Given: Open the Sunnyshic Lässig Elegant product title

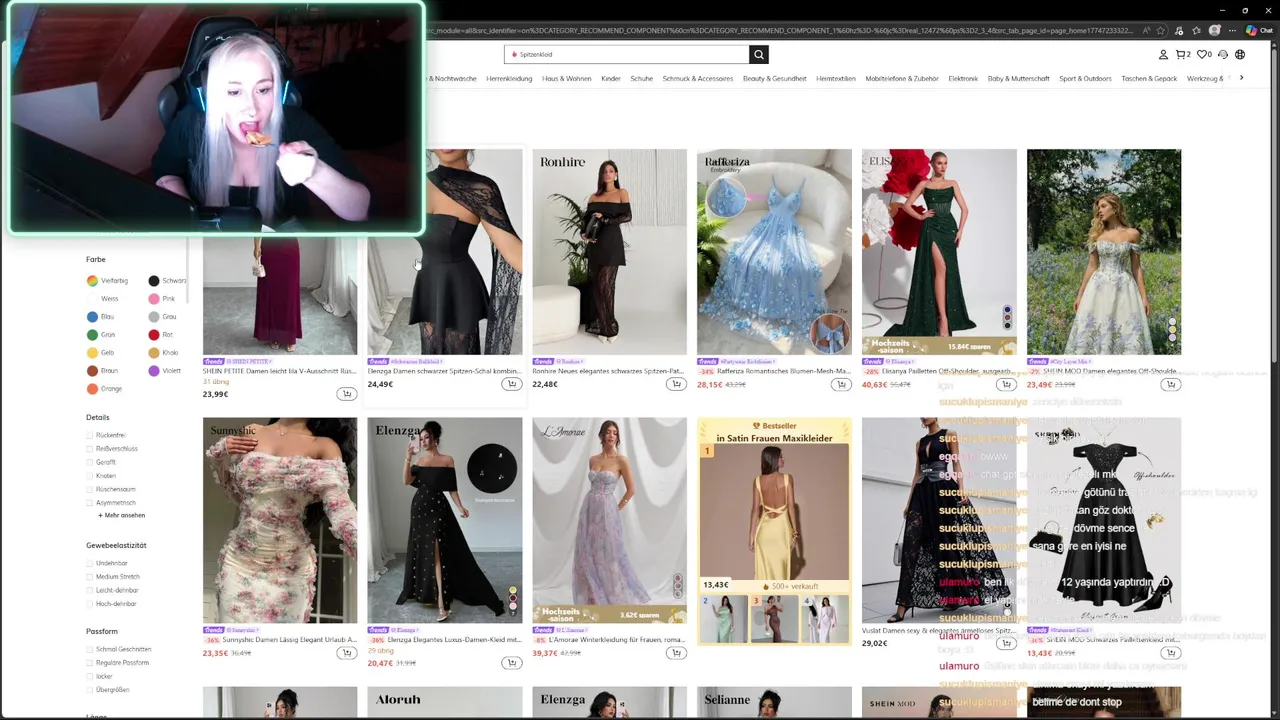Looking at the screenshot, I should click(x=290, y=640).
